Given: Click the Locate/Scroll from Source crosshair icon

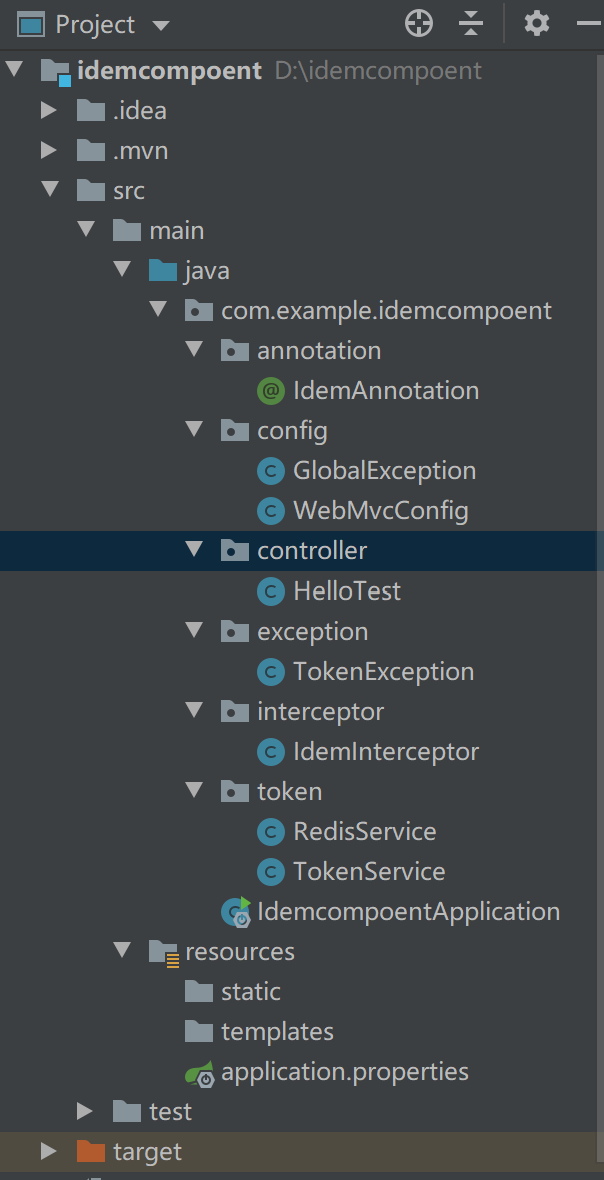Looking at the screenshot, I should [x=419, y=24].
